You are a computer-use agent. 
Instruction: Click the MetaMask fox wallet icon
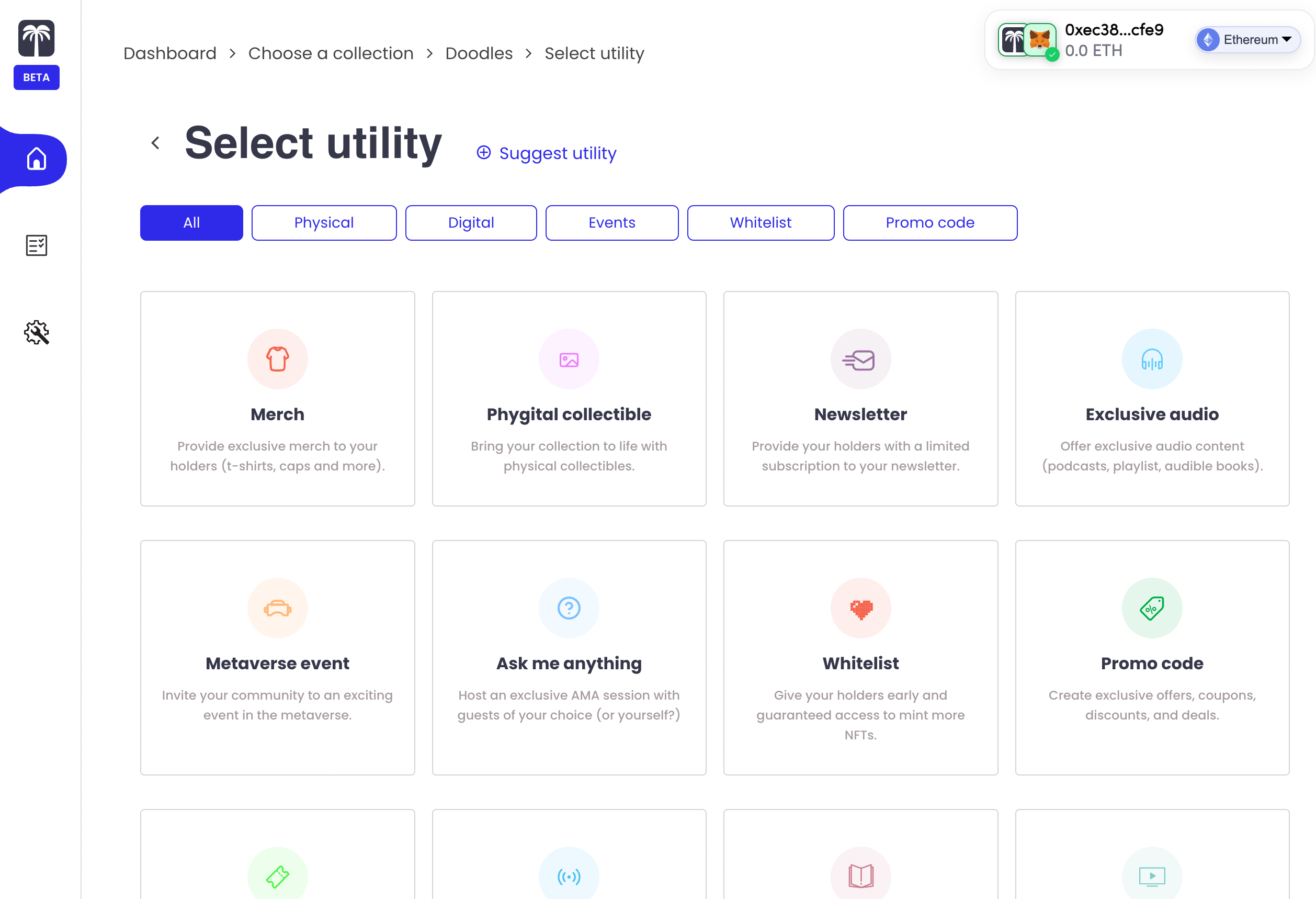pyautogui.click(x=1040, y=40)
